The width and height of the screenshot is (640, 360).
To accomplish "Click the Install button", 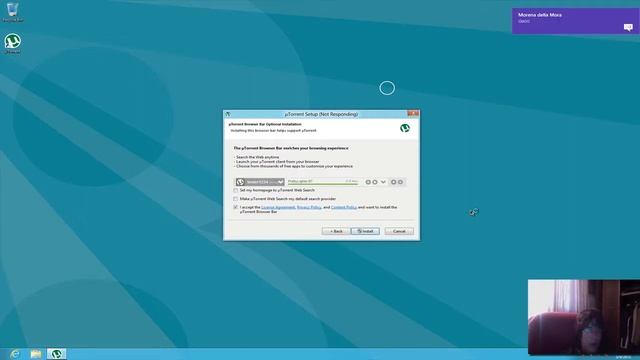I will [365, 231].
